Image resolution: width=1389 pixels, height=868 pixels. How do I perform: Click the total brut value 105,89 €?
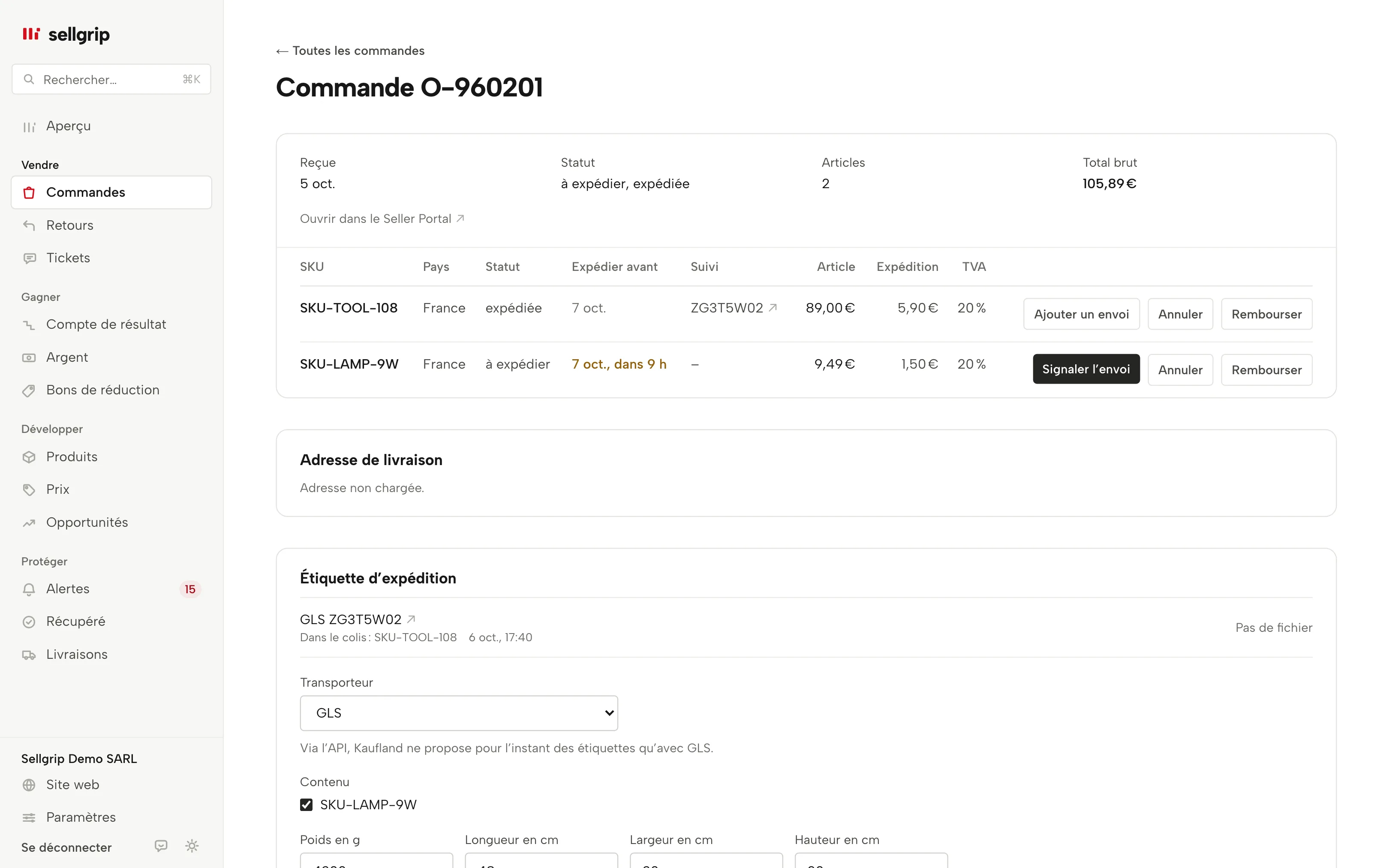(1109, 184)
